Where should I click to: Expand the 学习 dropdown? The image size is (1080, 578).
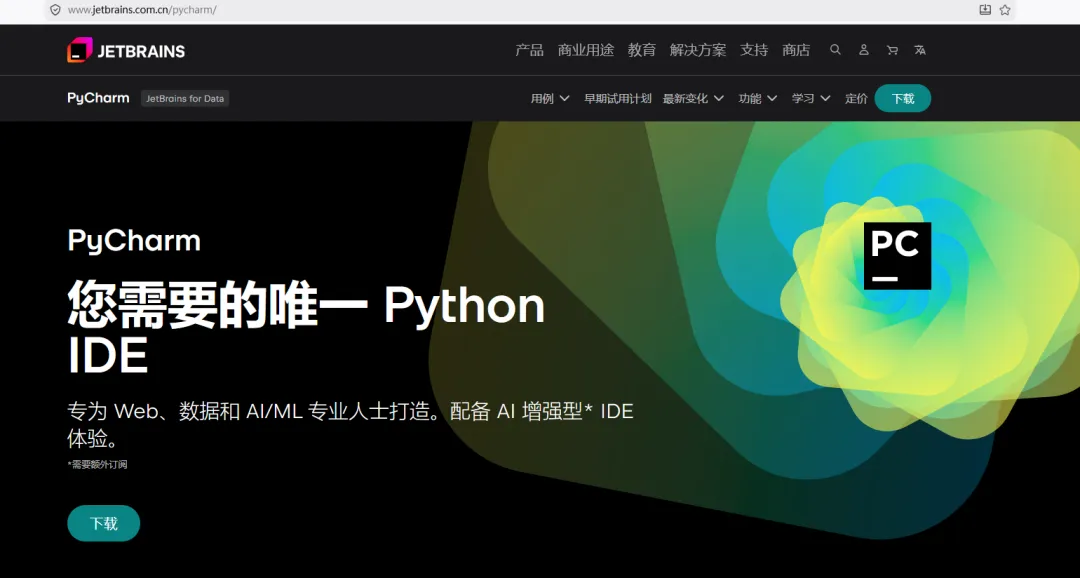pos(811,99)
